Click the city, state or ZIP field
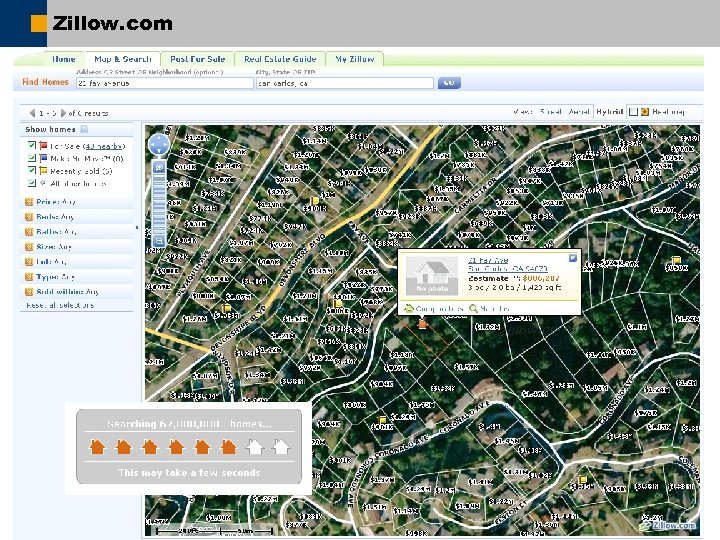 (x=345, y=83)
